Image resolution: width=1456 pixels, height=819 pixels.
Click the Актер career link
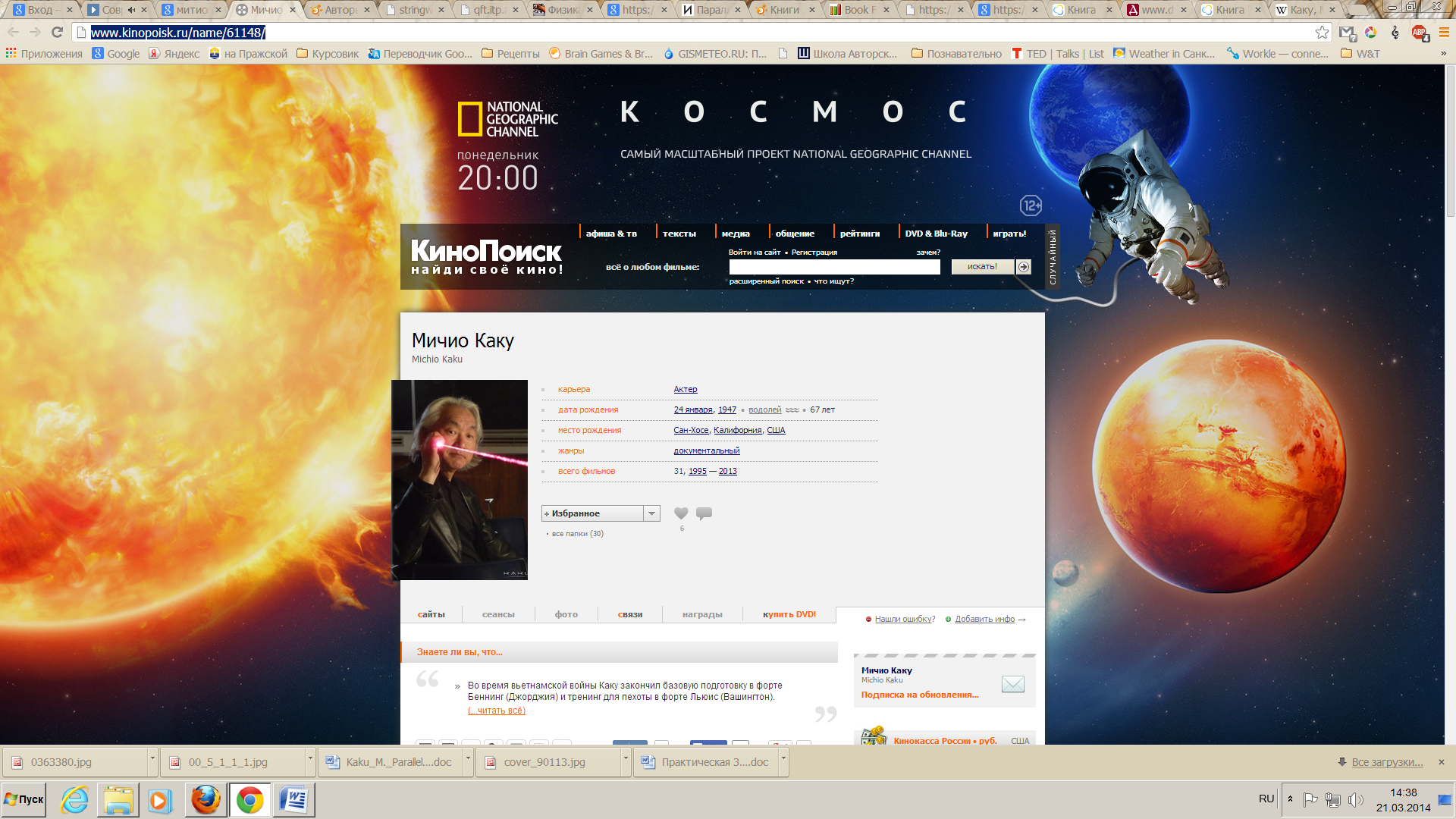686,389
